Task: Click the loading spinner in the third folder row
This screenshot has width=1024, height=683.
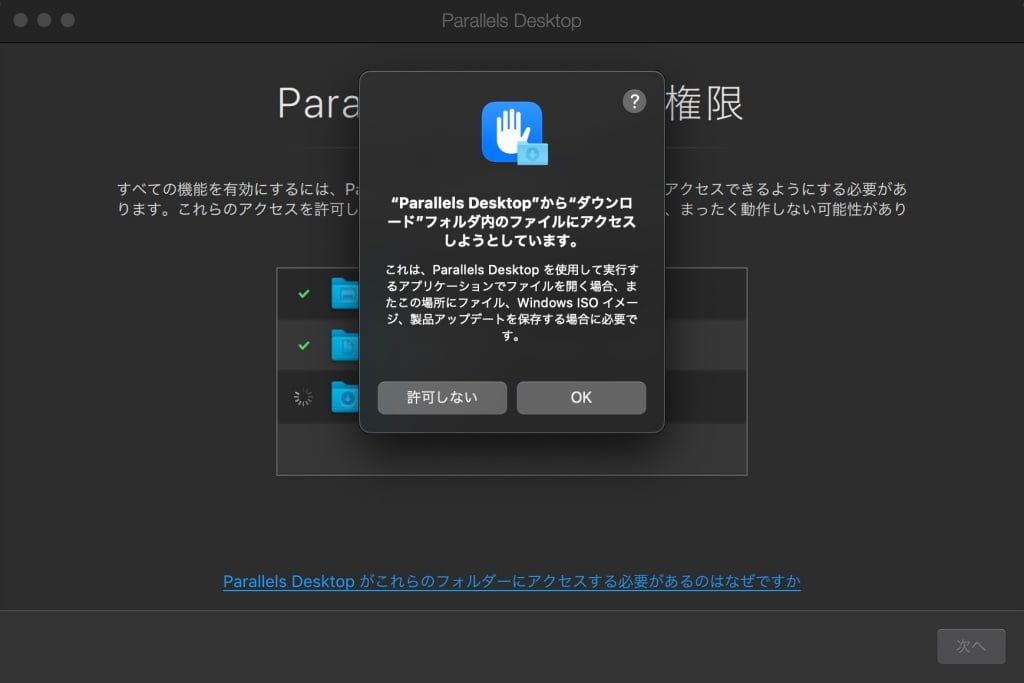Action: tap(303, 397)
